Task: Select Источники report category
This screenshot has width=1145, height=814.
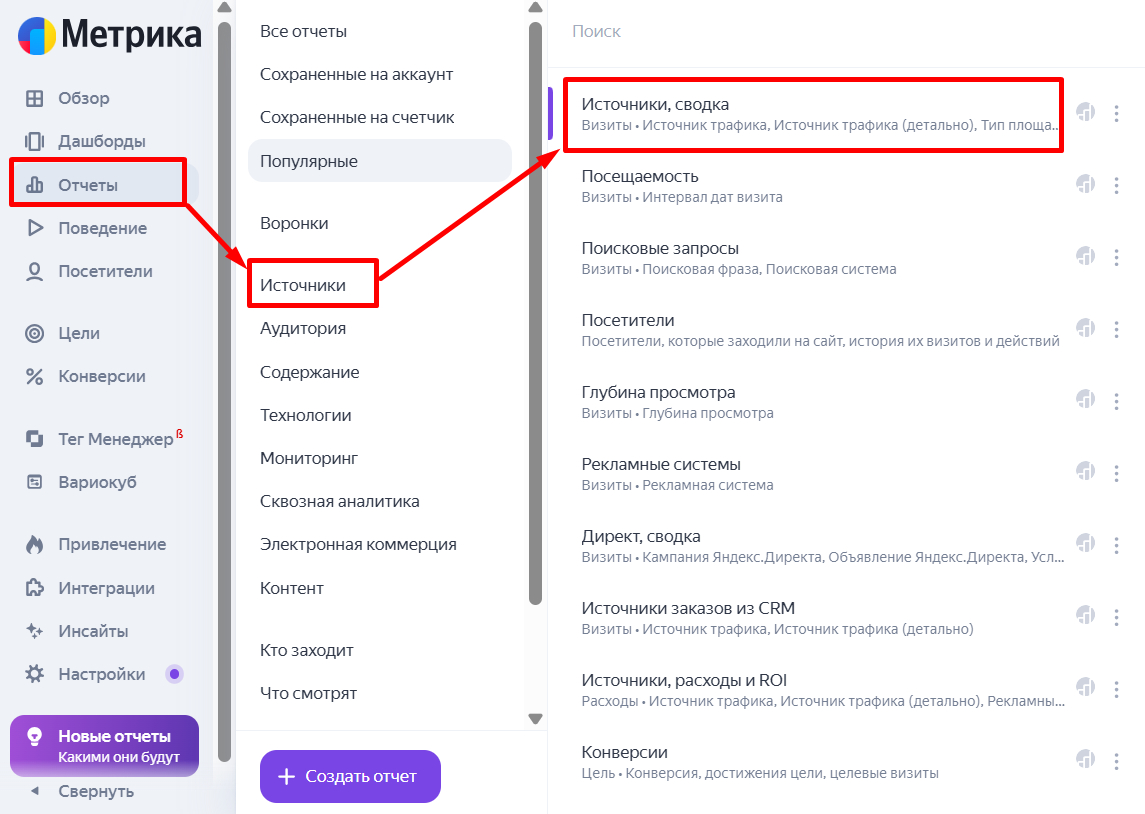Action: (x=303, y=285)
